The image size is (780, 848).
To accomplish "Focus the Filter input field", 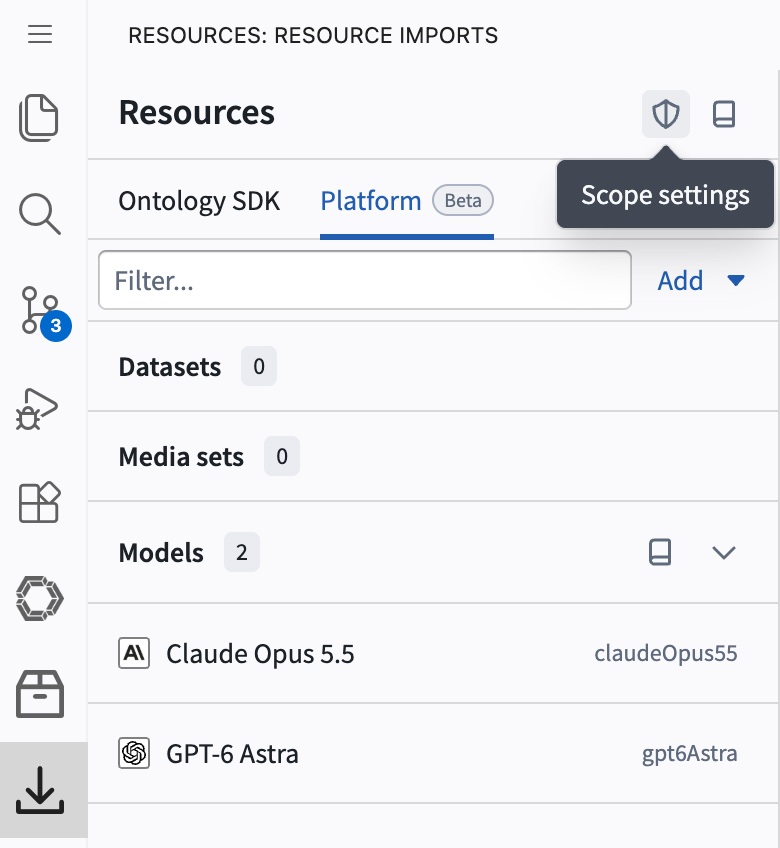I will [x=365, y=280].
